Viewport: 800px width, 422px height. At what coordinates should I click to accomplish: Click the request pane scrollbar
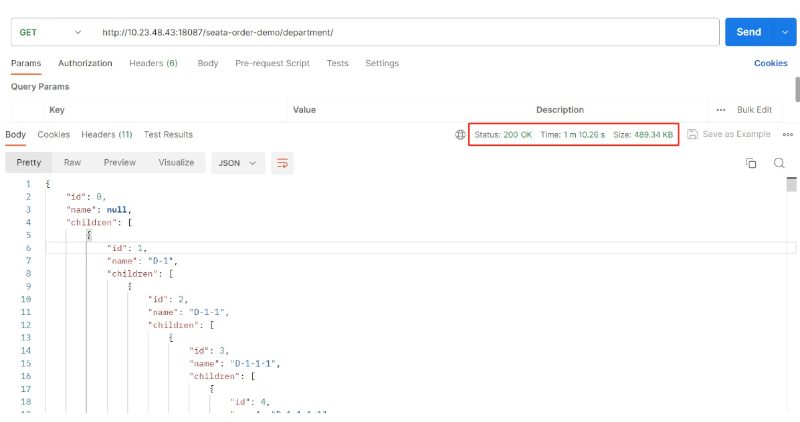[797, 89]
